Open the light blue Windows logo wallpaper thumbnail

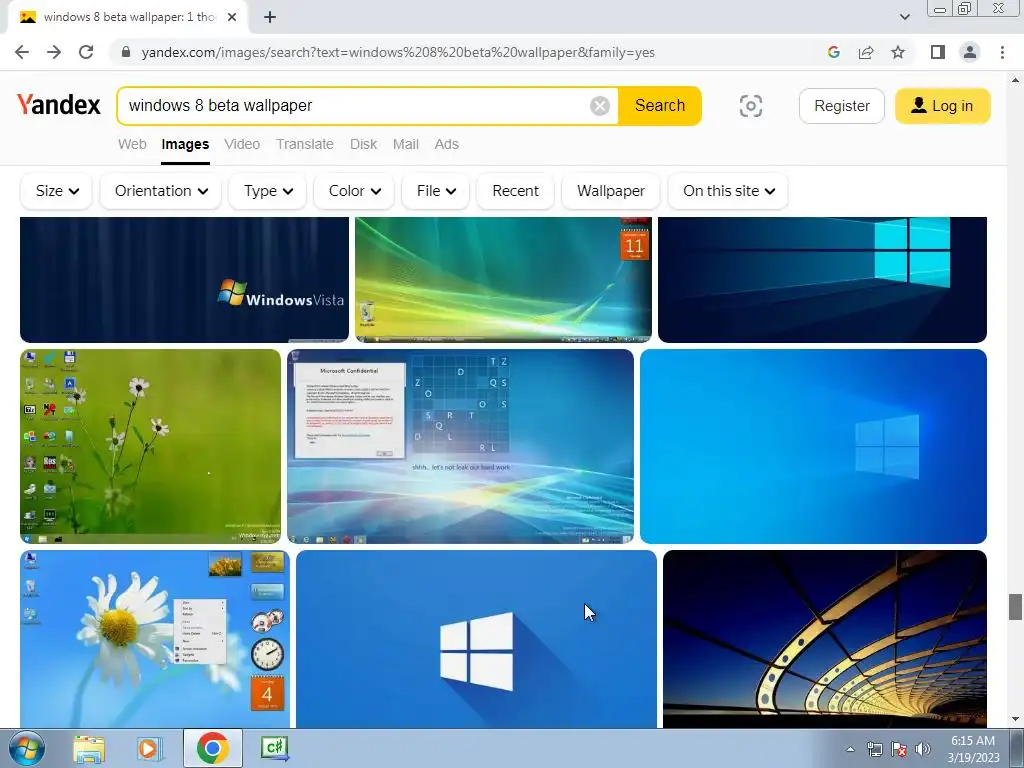click(x=813, y=446)
